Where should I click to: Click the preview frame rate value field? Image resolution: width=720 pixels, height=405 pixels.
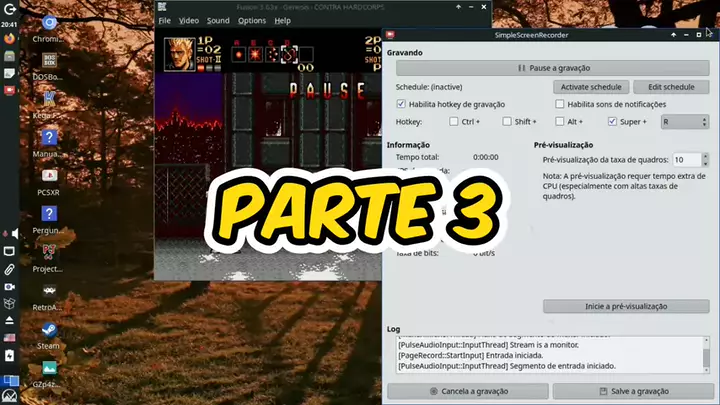pyautogui.click(x=686, y=160)
